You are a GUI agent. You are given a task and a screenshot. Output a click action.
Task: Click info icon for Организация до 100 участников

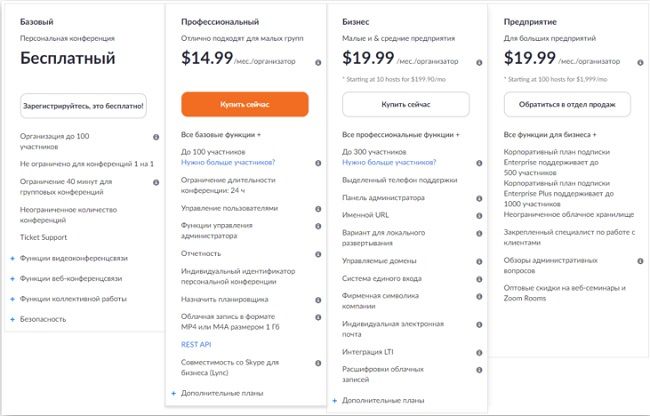[x=156, y=137]
